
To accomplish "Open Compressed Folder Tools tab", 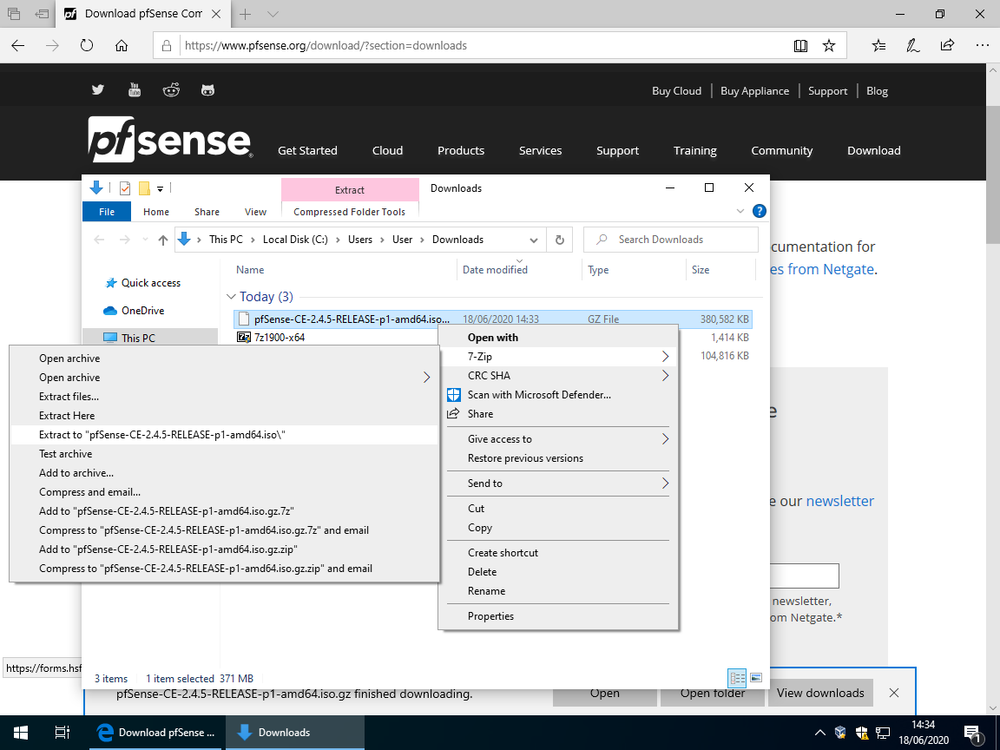I will click(x=349, y=212).
